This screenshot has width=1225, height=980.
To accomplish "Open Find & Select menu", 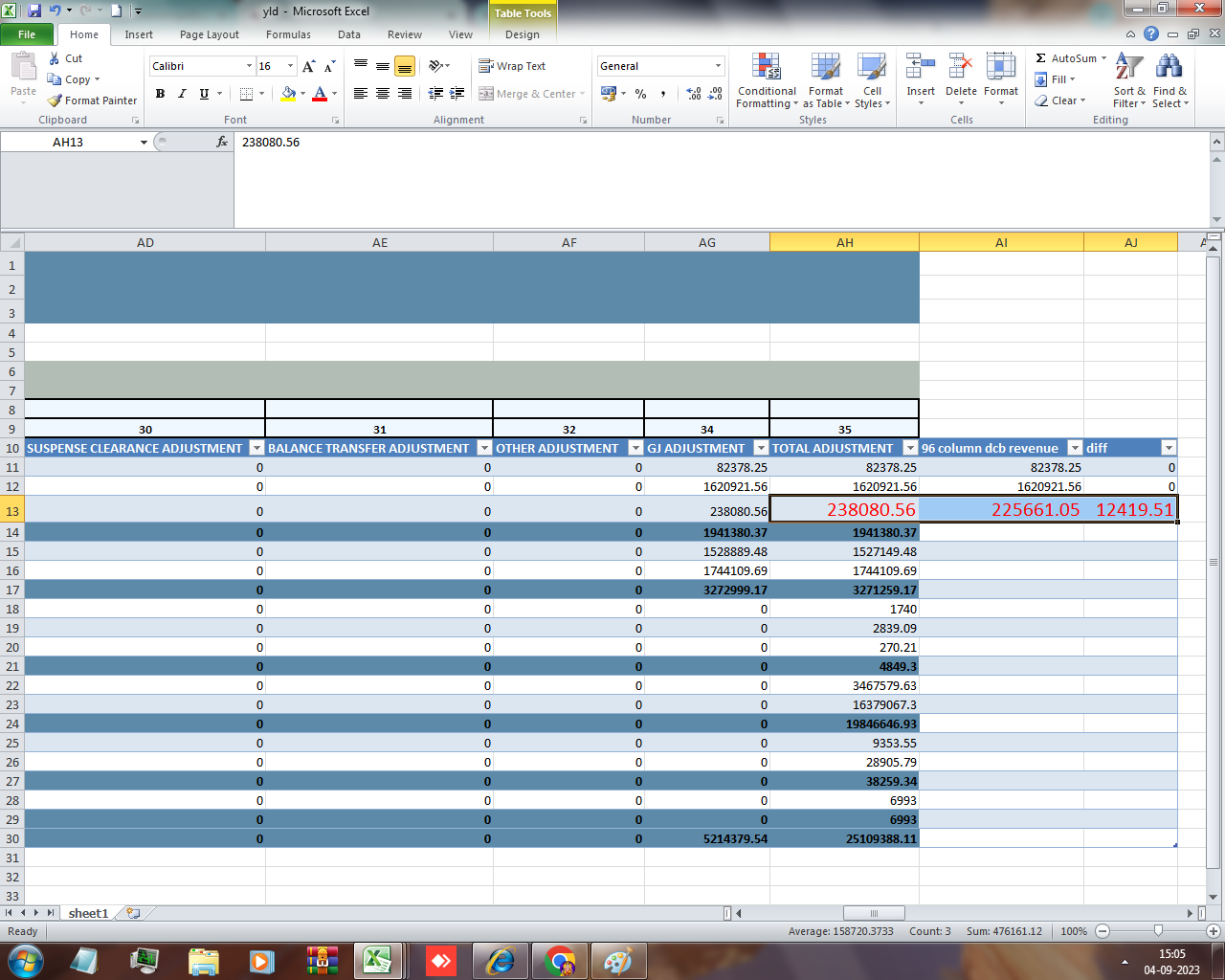I will coord(1169,80).
